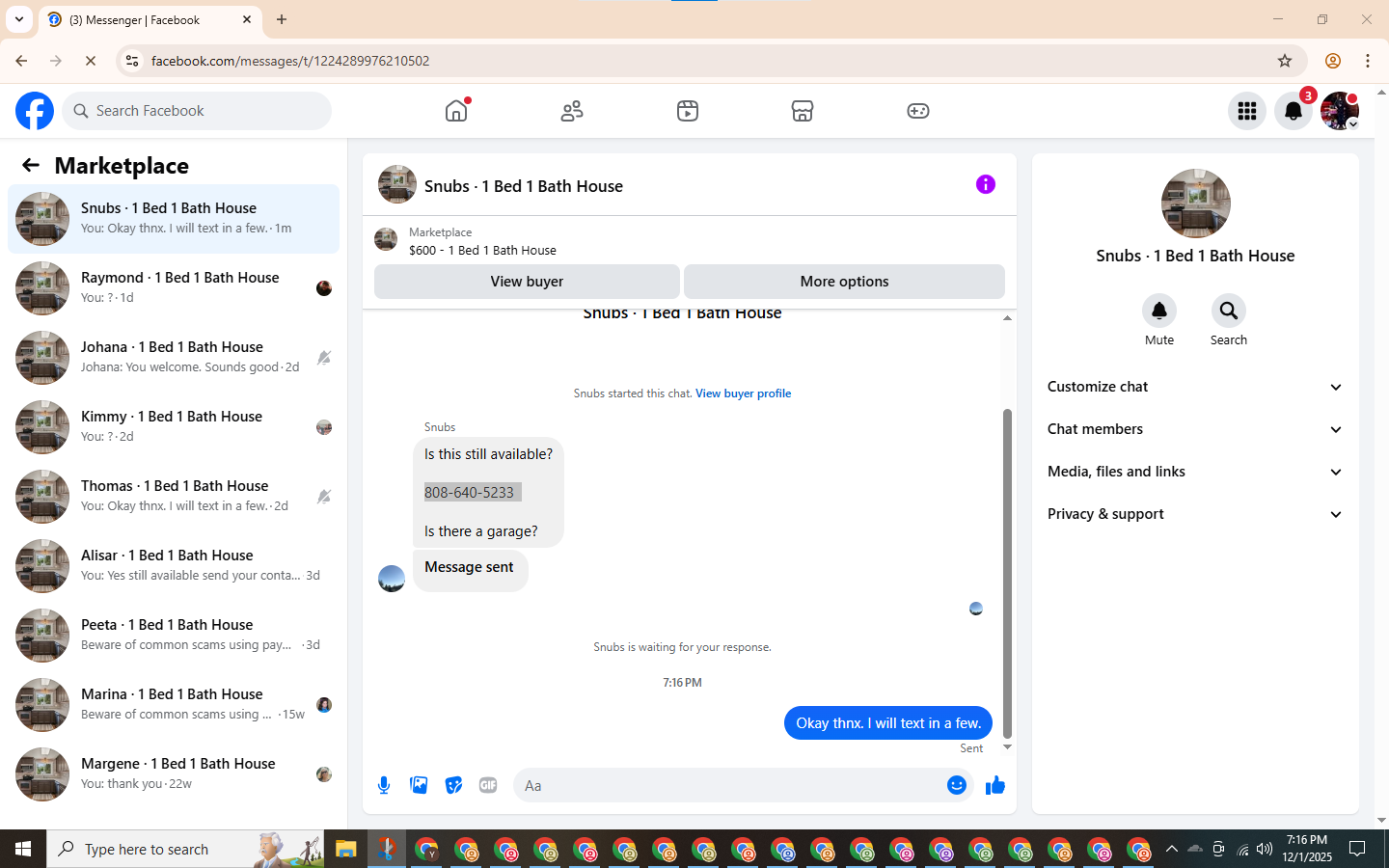Open the Marketplace storefront icon

click(803, 111)
